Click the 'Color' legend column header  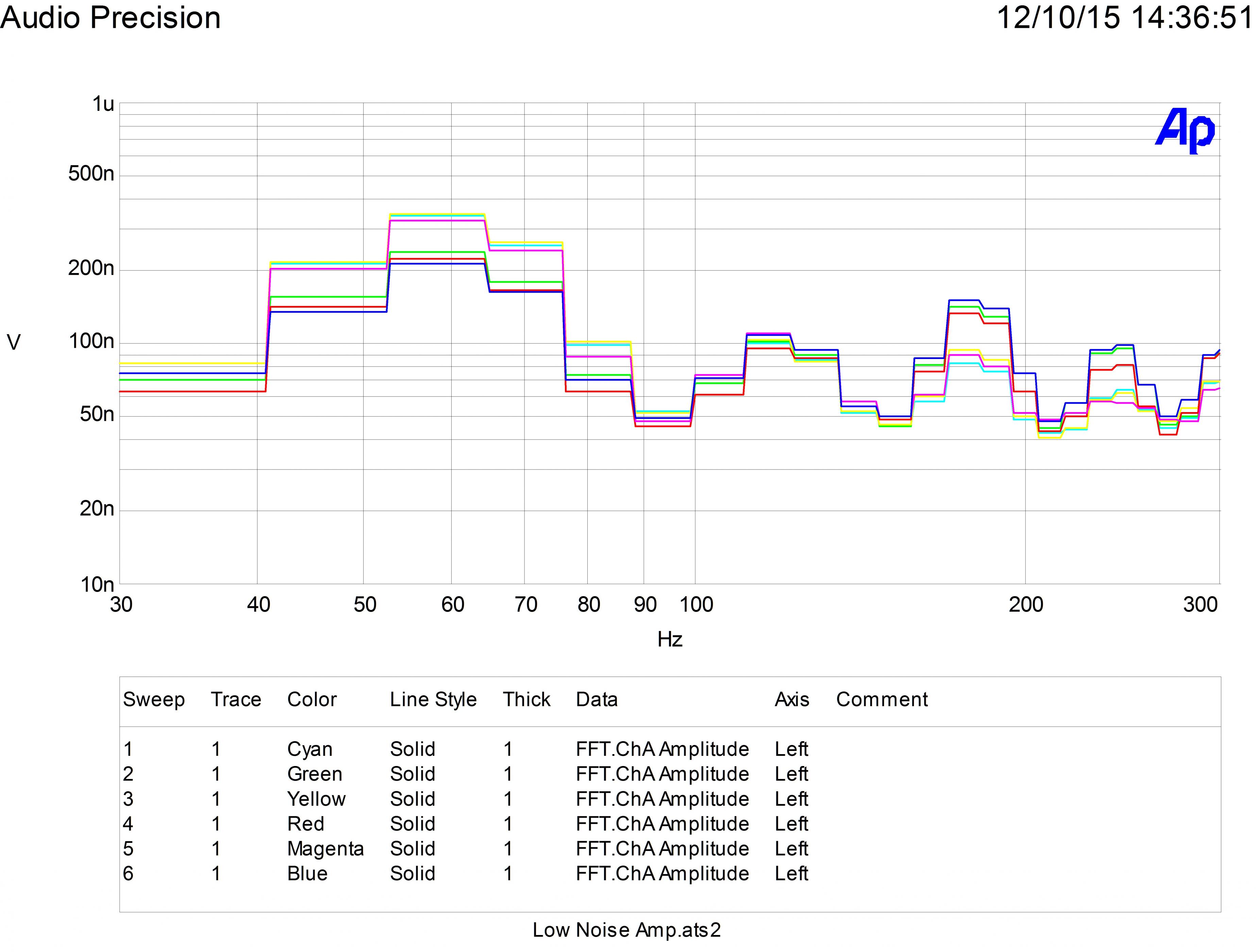[312, 699]
